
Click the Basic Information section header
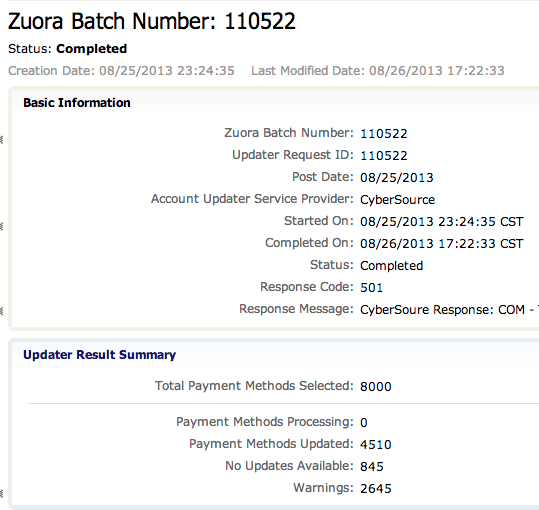click(x=77, y=103)
